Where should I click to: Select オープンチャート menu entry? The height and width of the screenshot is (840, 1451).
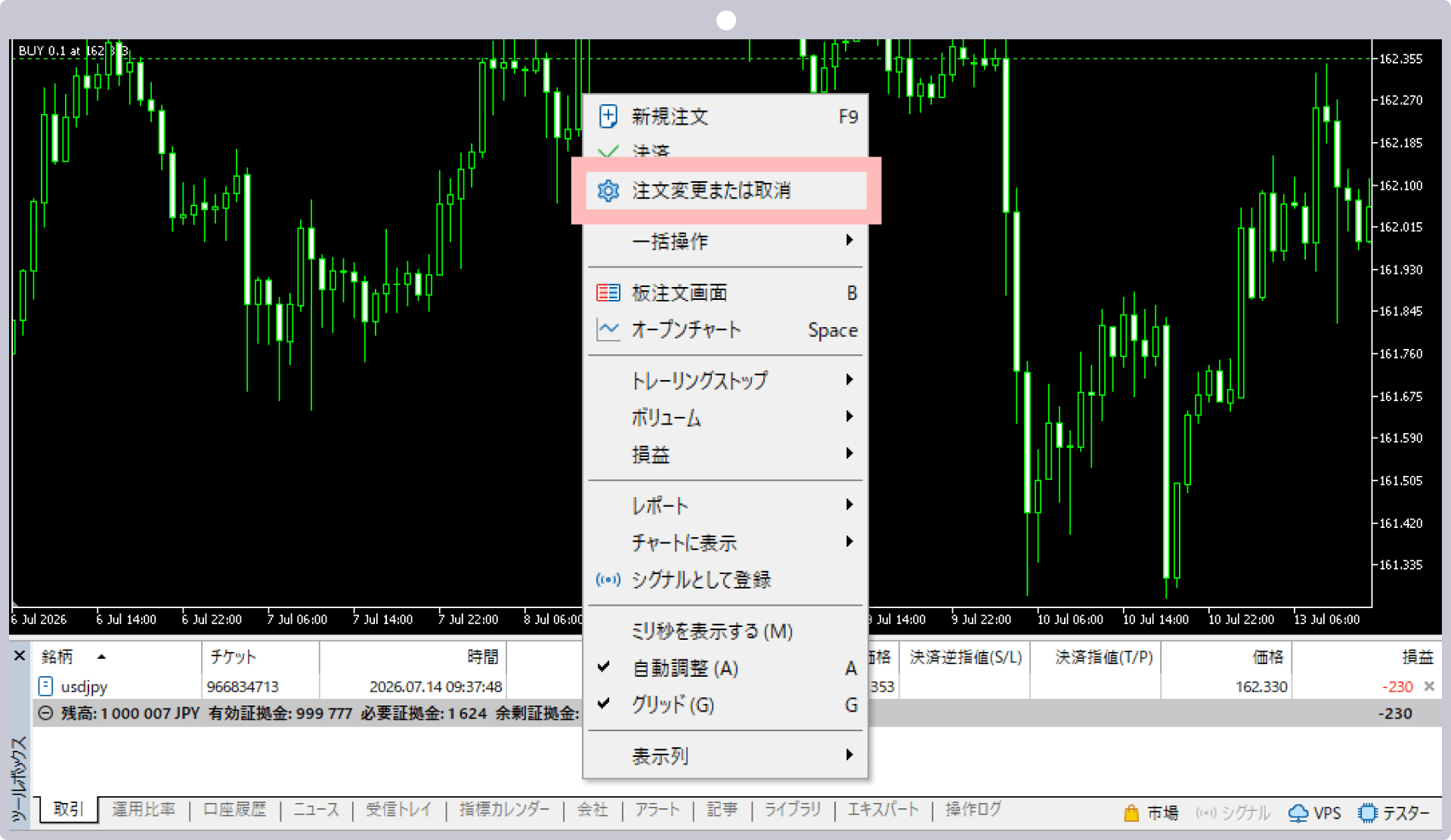725,329
